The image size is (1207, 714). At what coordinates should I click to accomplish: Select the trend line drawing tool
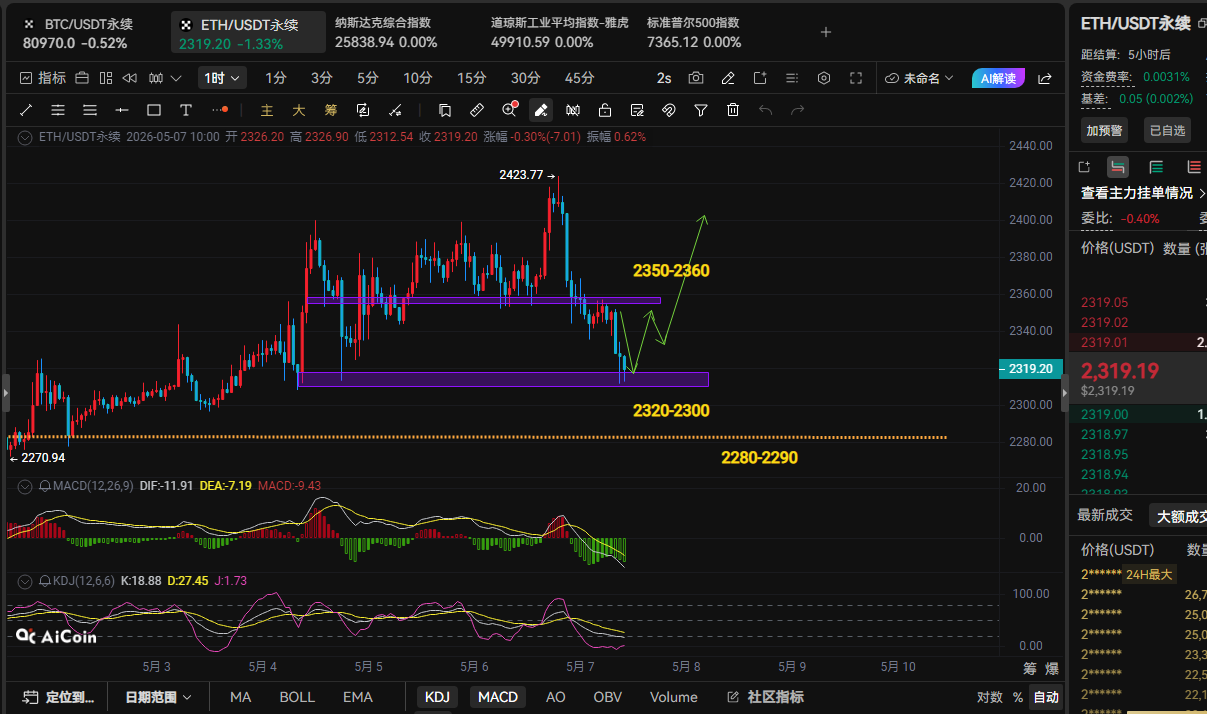tap(26, 110)
